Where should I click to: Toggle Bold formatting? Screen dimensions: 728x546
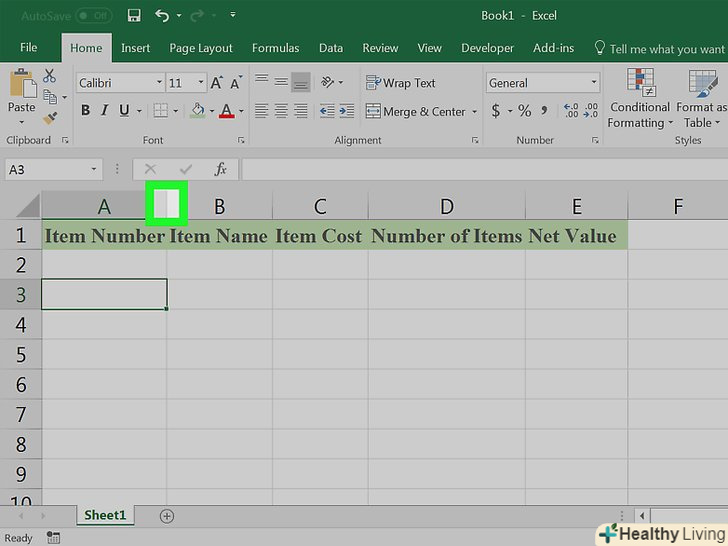point(85,110)
